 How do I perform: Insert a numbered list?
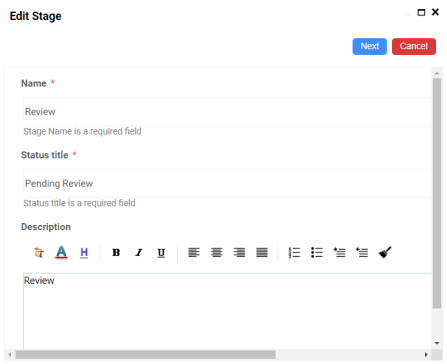[x=294, y=253]
